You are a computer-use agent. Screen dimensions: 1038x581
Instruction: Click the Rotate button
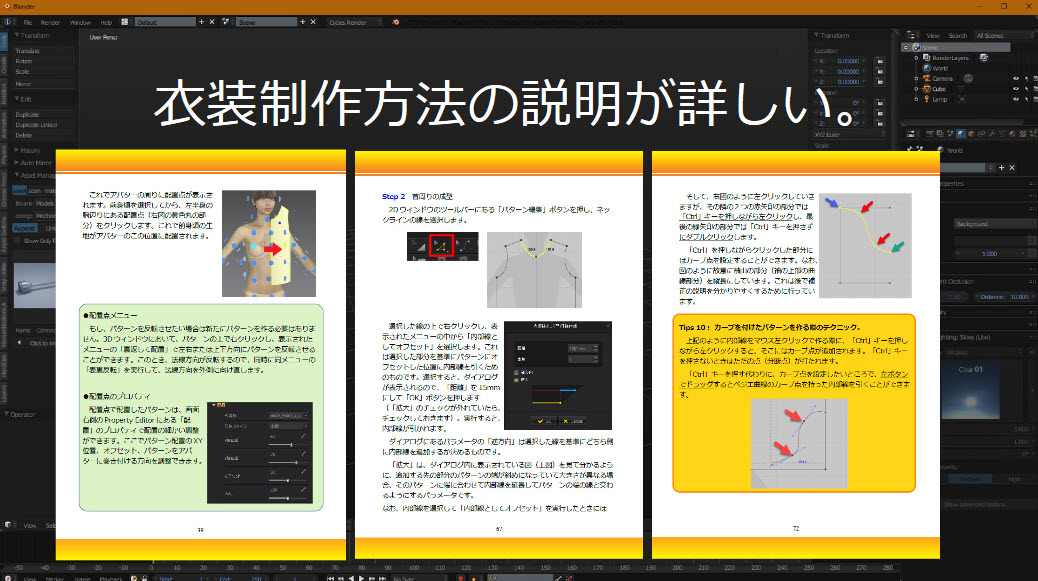coord(44,61)
